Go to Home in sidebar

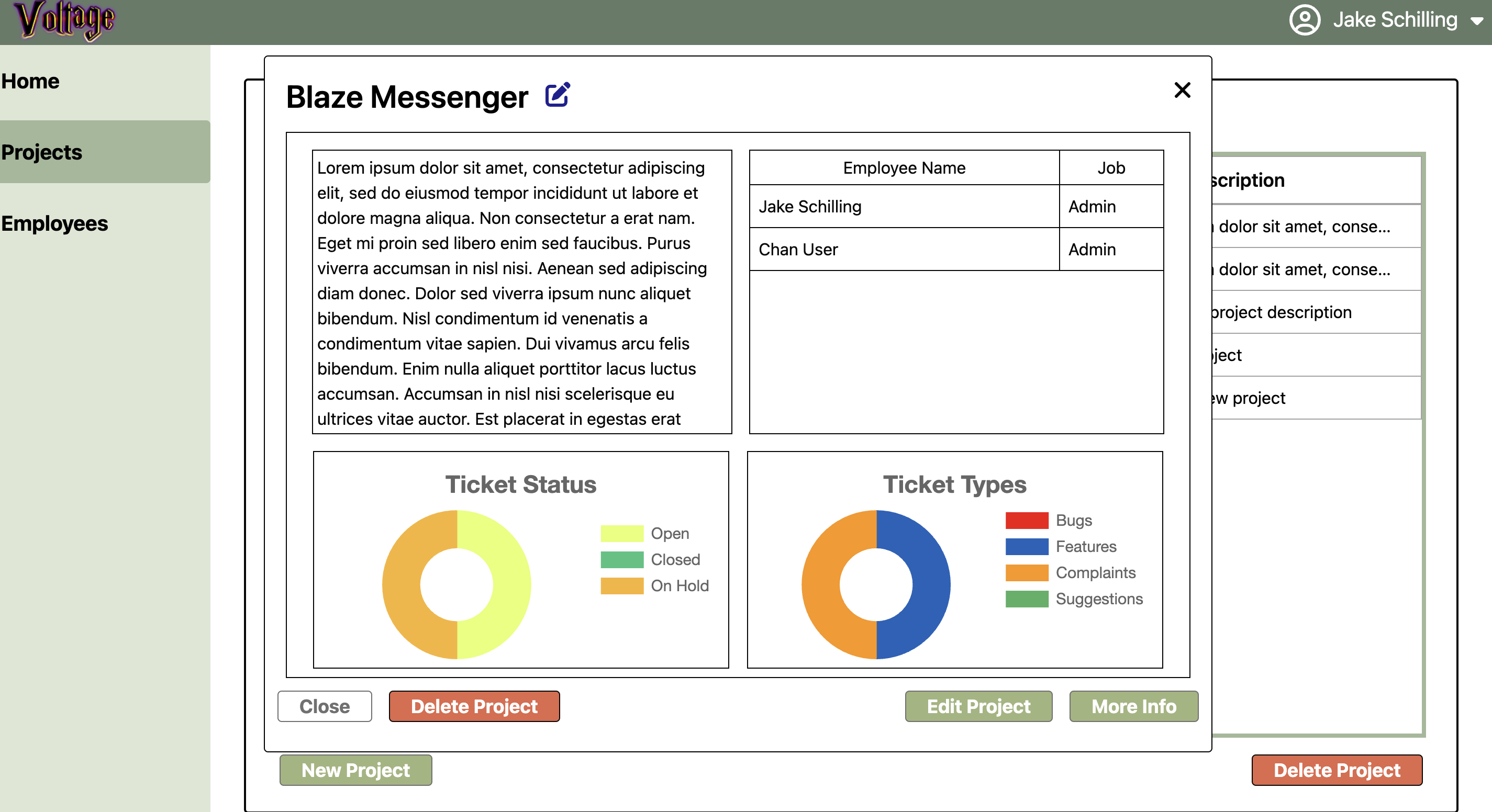click(30, 81)
